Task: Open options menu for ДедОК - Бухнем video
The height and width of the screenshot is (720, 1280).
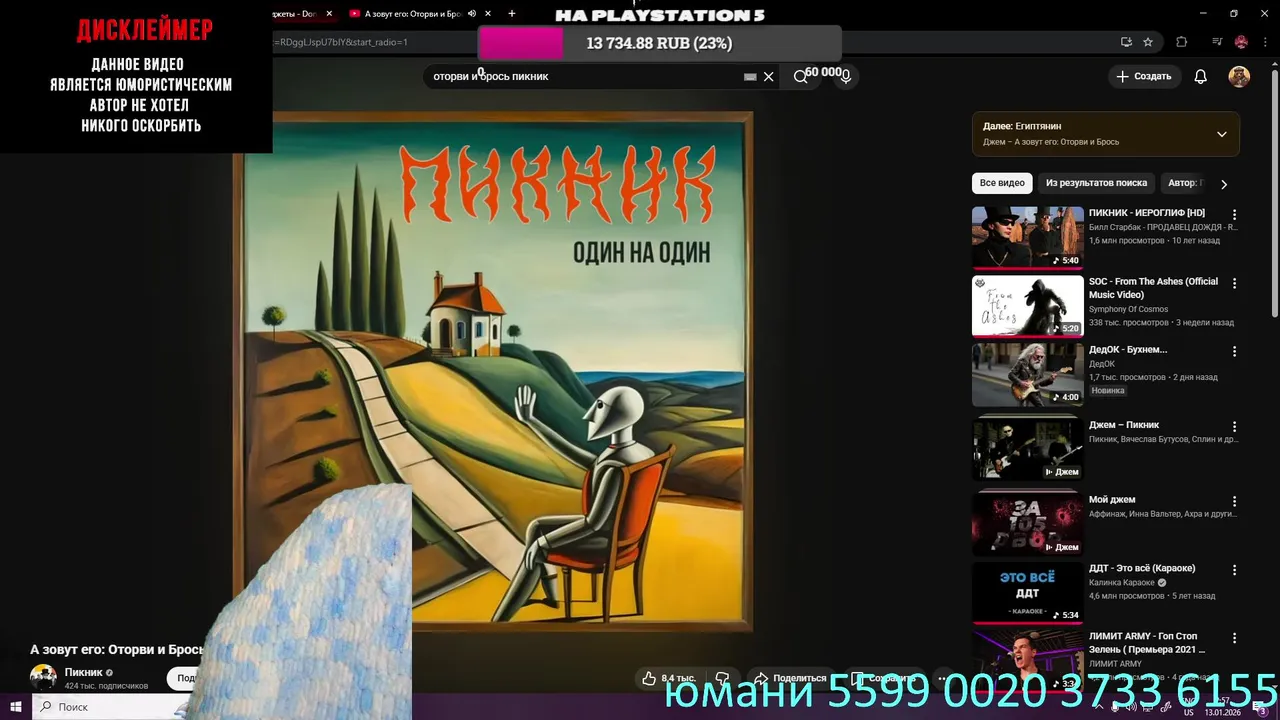Action: 1234,352
